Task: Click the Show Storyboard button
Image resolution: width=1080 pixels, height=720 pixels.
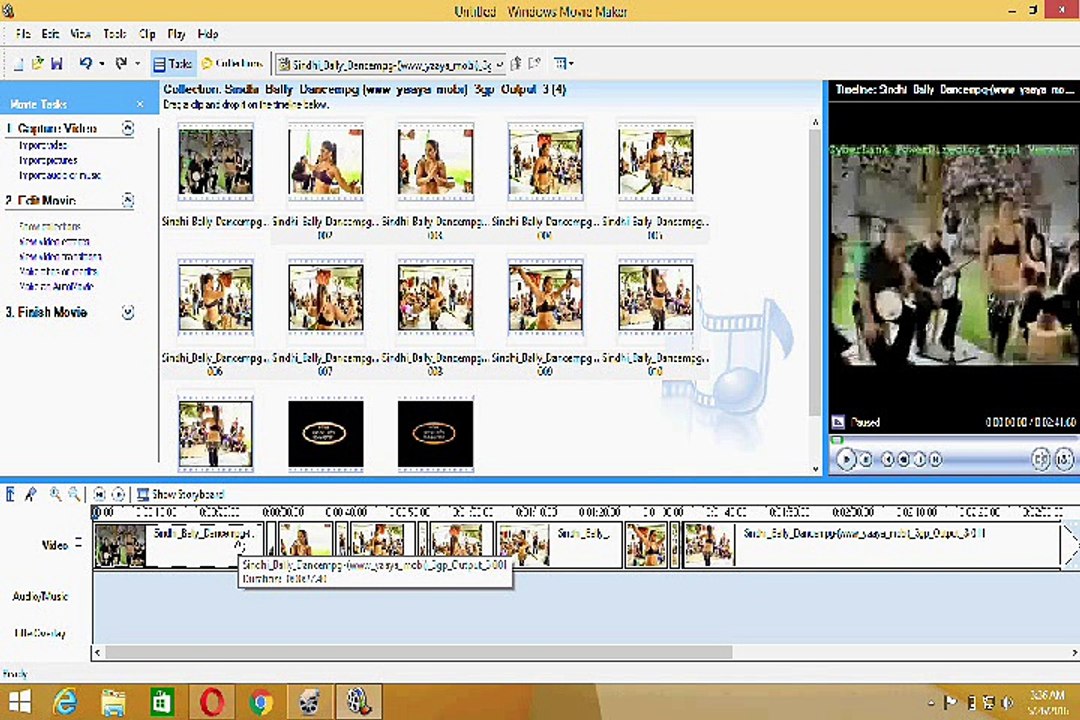Action: pyautogui.click(x=180, y=494)
